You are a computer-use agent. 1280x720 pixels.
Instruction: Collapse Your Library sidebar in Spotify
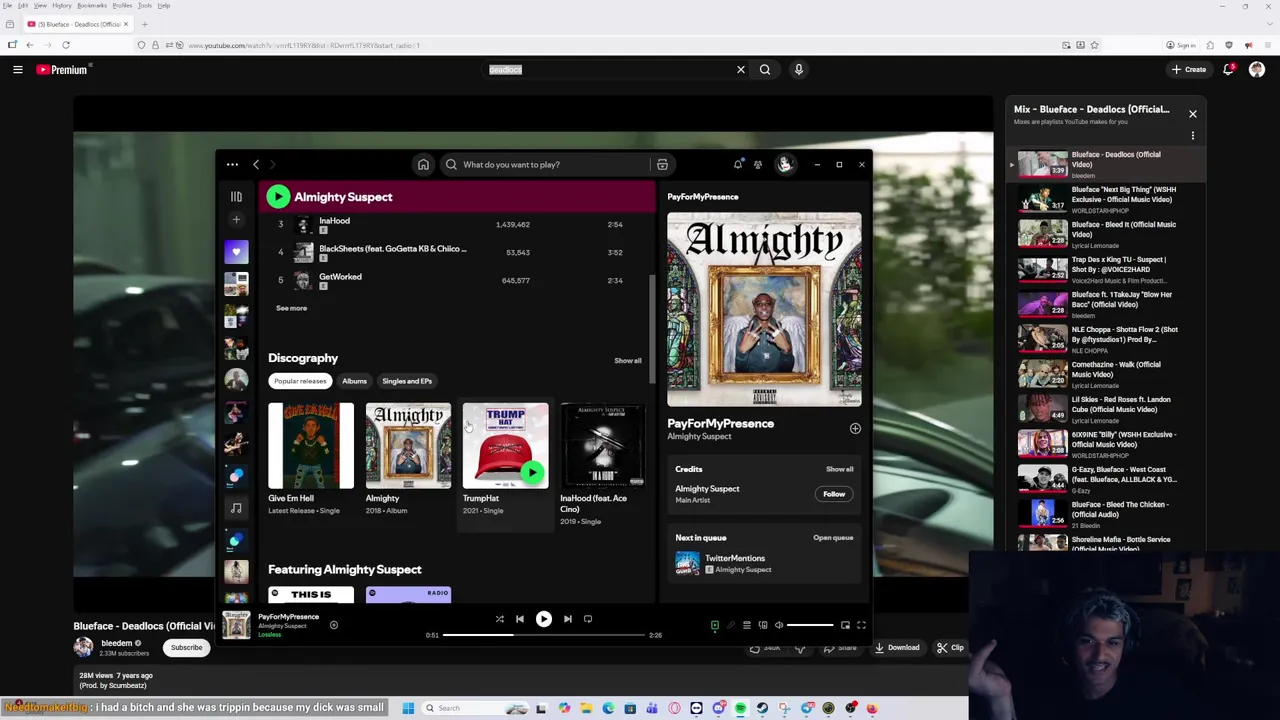tap(236, 197)
